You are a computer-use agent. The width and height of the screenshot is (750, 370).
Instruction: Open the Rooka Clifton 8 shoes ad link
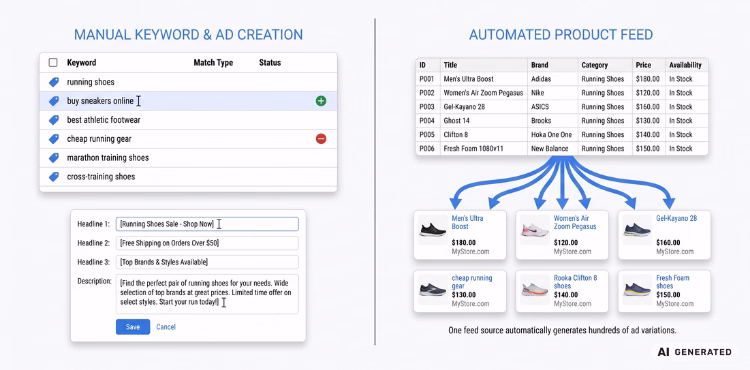click(x=575, y=282)
